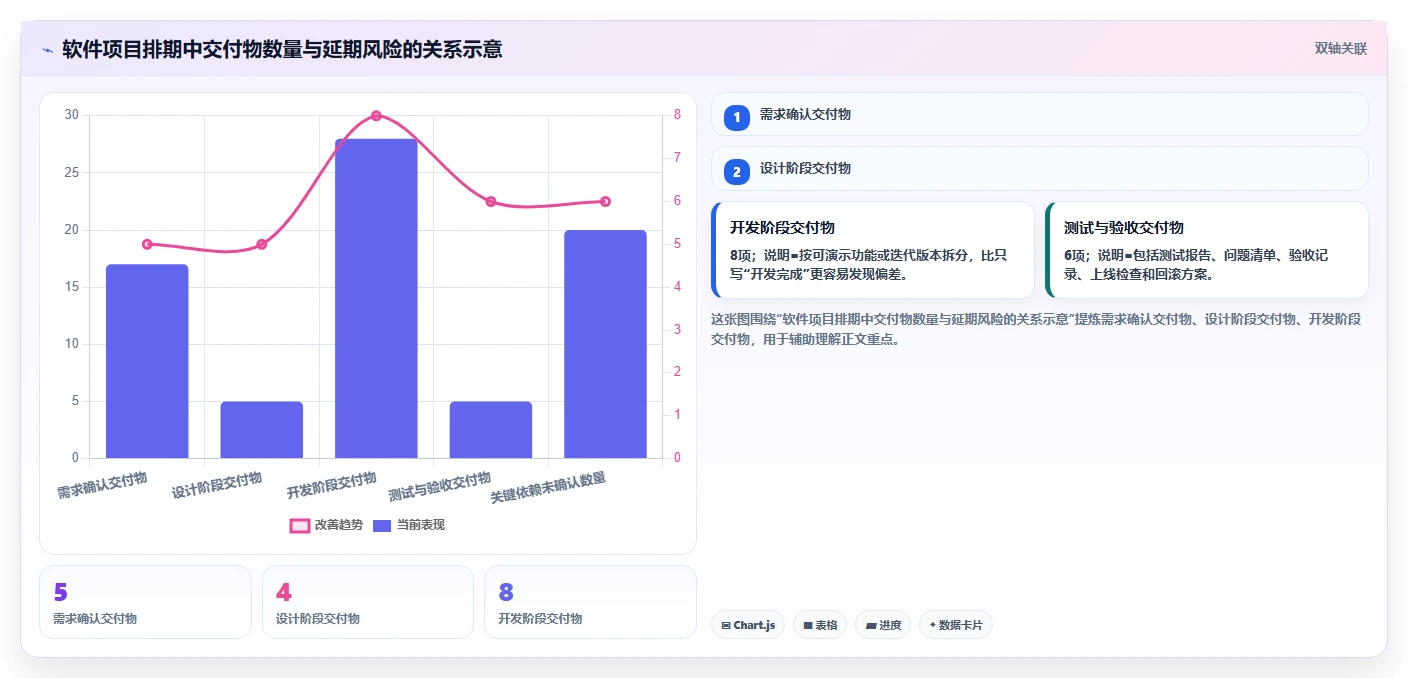The image size is (1408, 678).
Task: Click the 需求确认交付物 bar in chart
Action: pos(147,361)
